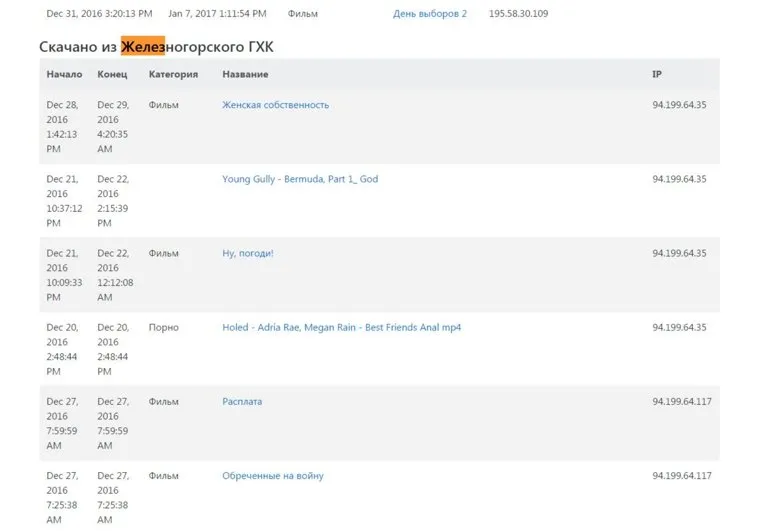Click the "Порно" category cell
Image resolution: width=760 pixels, height=531 pixels.
(163, 327)
